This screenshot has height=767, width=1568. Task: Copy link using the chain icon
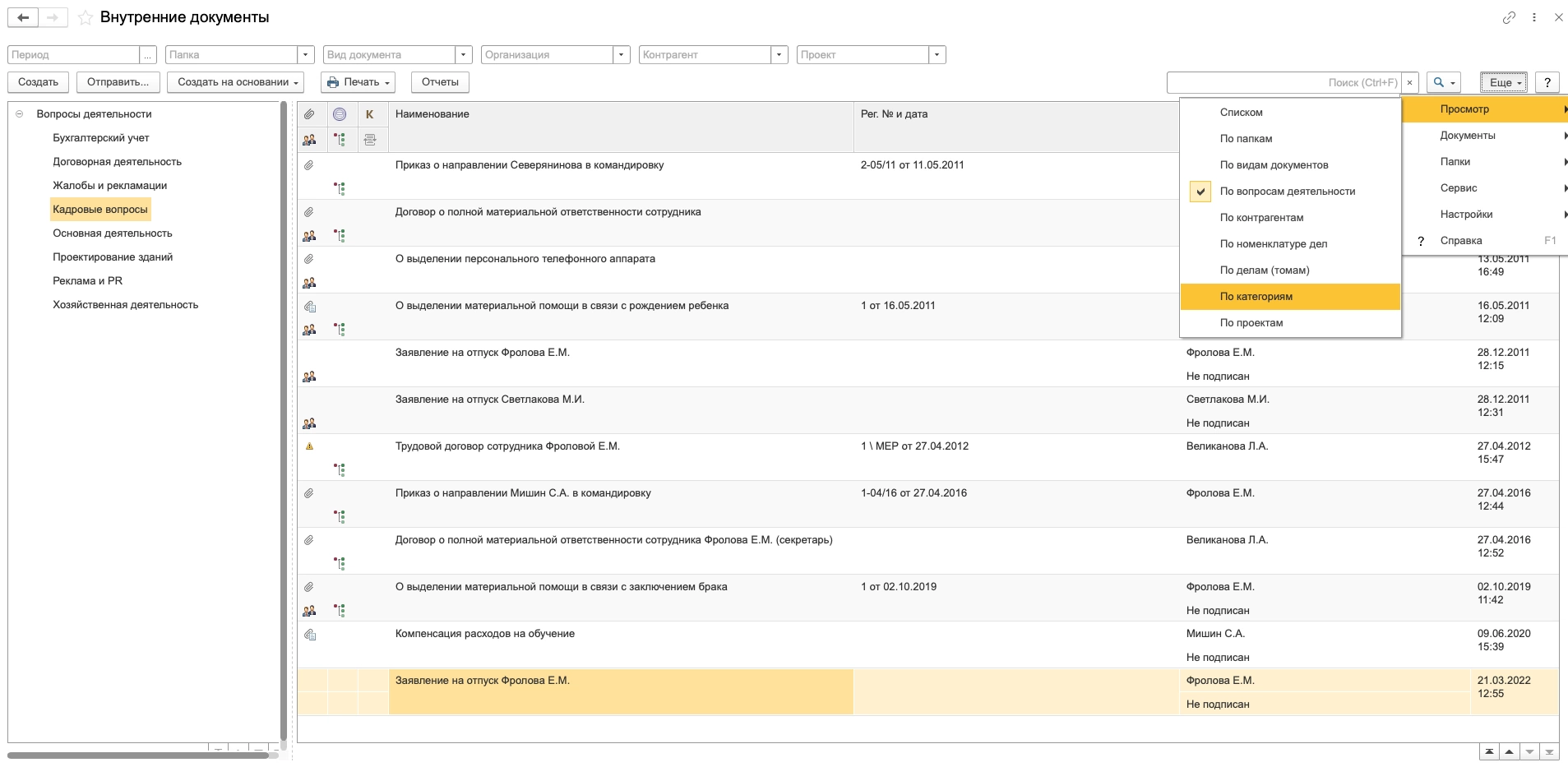pyautogui.click(x=1509, y=17)
